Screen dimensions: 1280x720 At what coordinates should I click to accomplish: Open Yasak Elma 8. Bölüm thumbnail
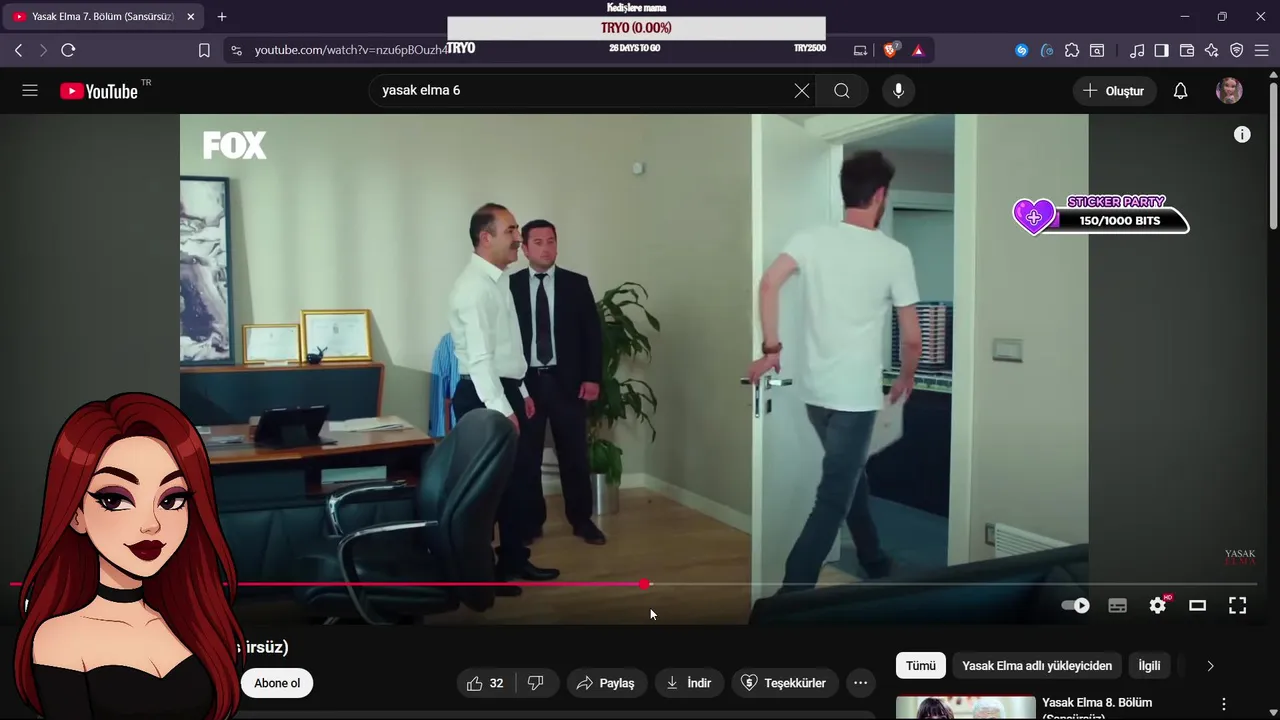[966, 707]
